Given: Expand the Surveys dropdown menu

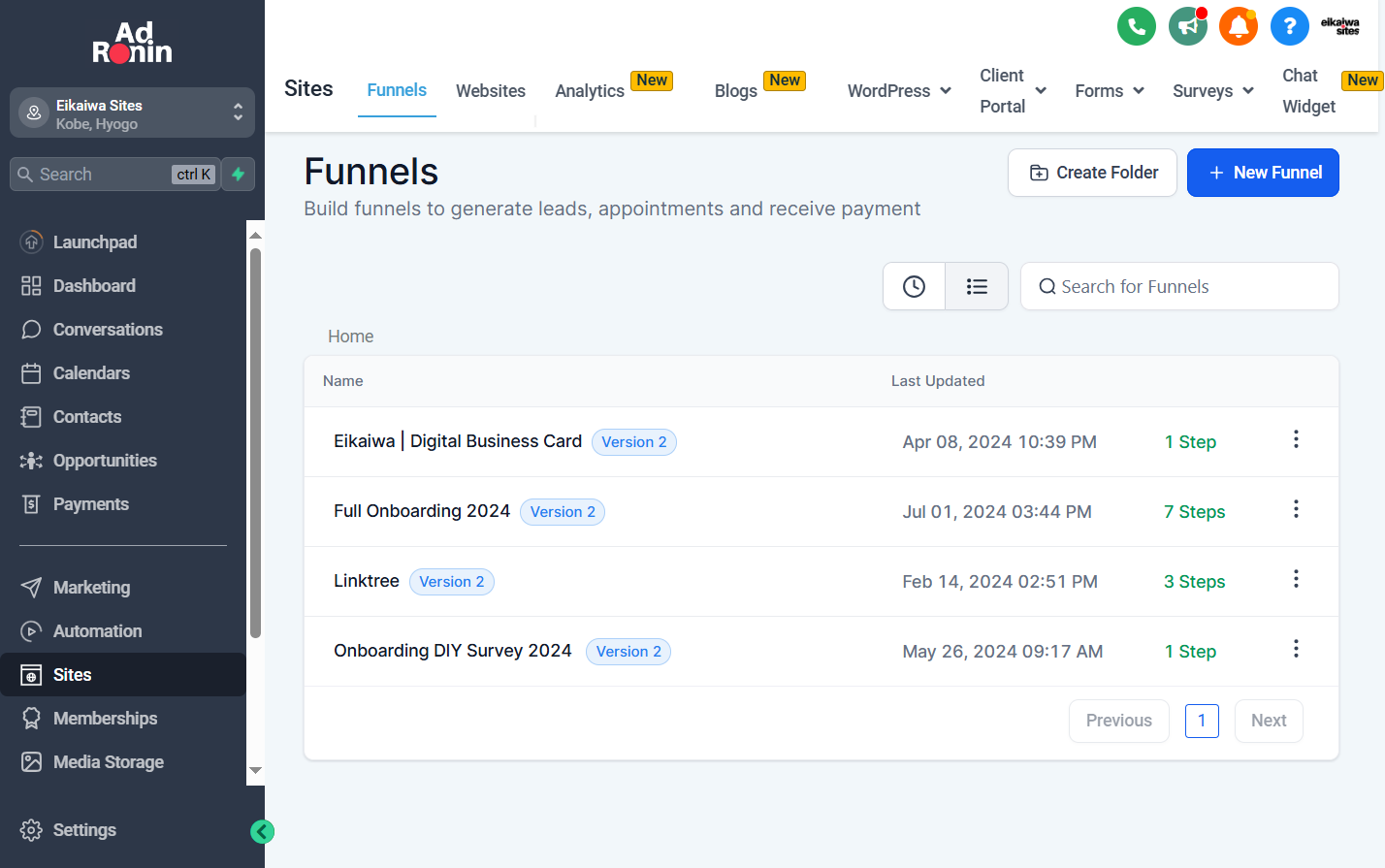Looking at the screenshot, I should (1213, 91).
